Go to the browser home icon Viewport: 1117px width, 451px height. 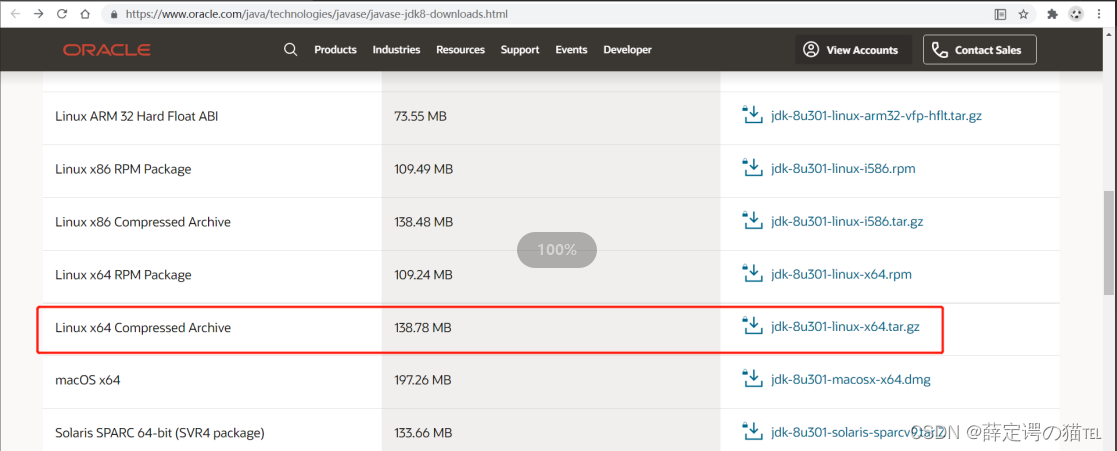click(85, 14)
